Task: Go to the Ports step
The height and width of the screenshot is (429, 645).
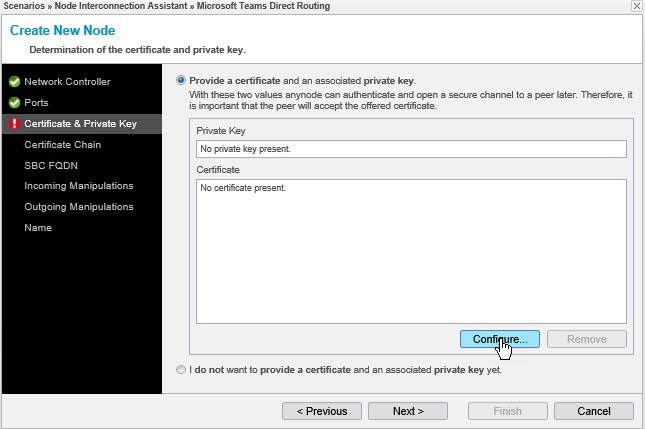Action: (37, 102)
